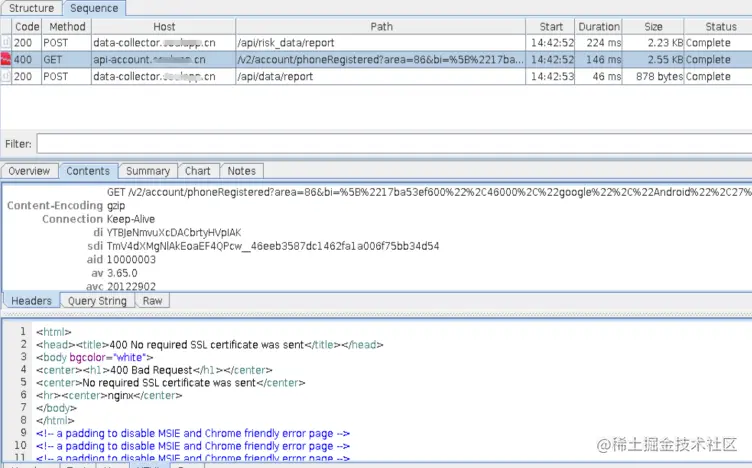The width and height of the screenshot is (752, 468).
Task: Click into the Filter text field
Action: 394,144
